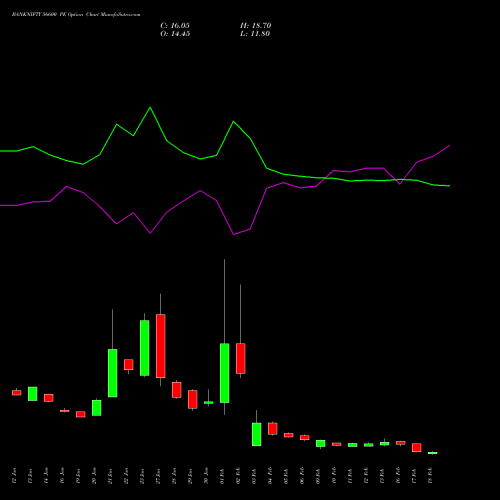The height and width of the screenshot is (500, 500).
Task: Click the 03 Feb date label
Action: point(254,476)
